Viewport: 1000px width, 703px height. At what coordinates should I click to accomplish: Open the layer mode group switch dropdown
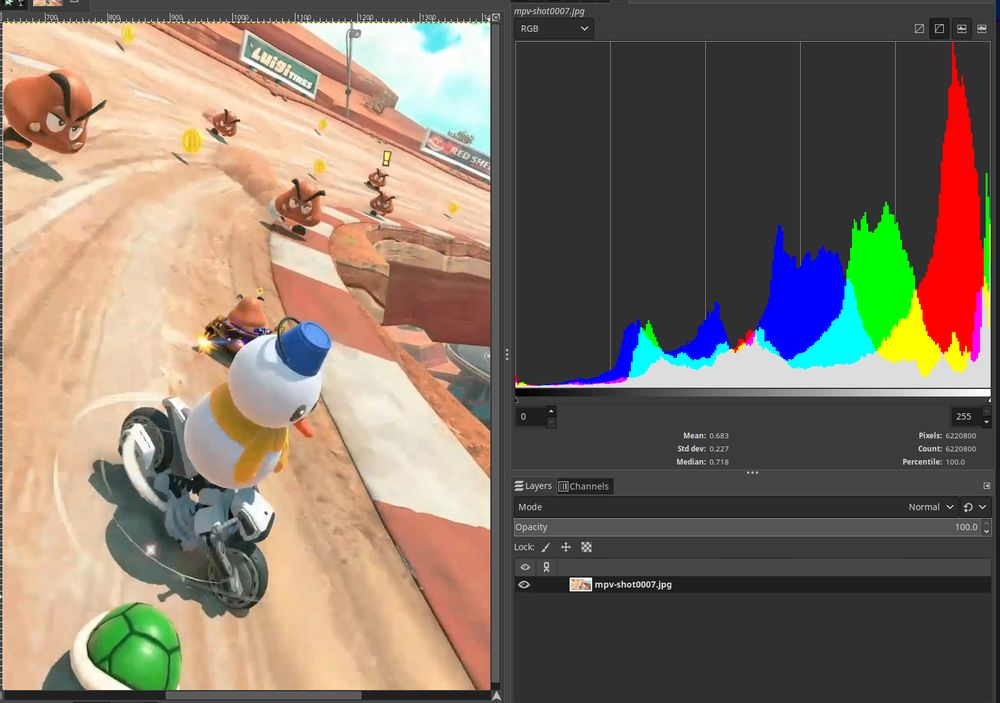[x=975, y=507]
